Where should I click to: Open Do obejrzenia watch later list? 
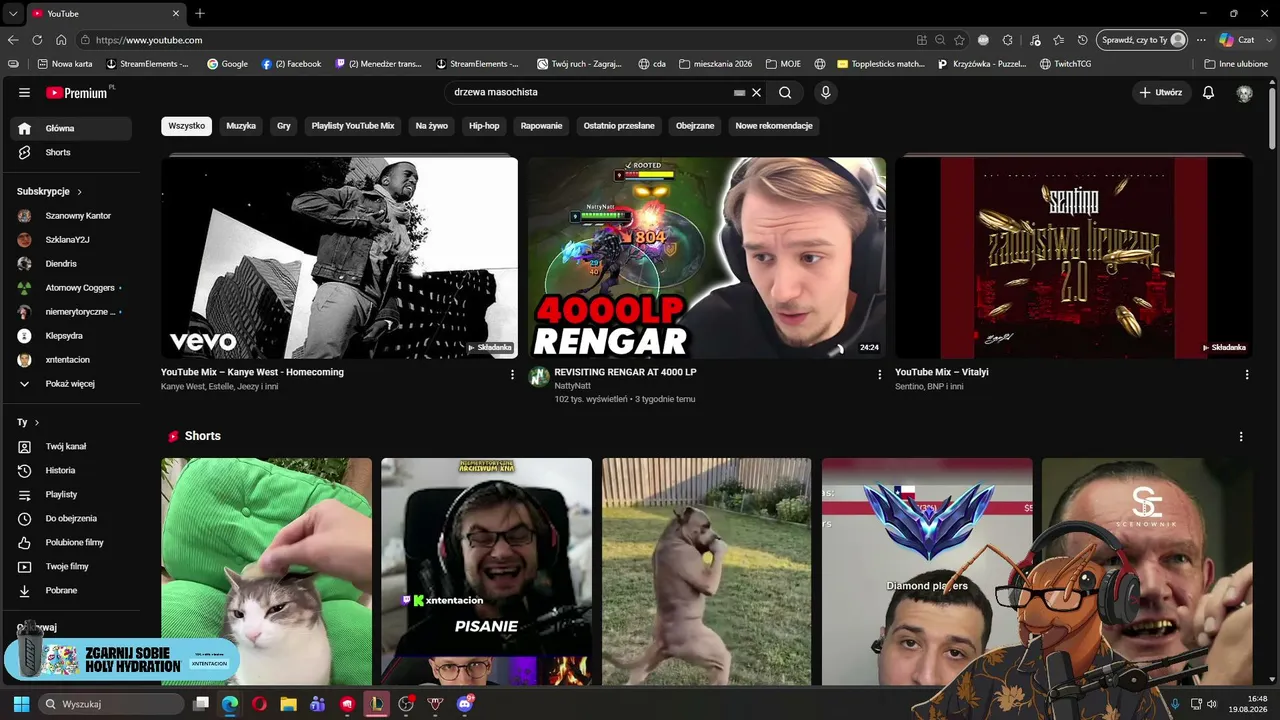pyautogui.click(x=71, y=518)
